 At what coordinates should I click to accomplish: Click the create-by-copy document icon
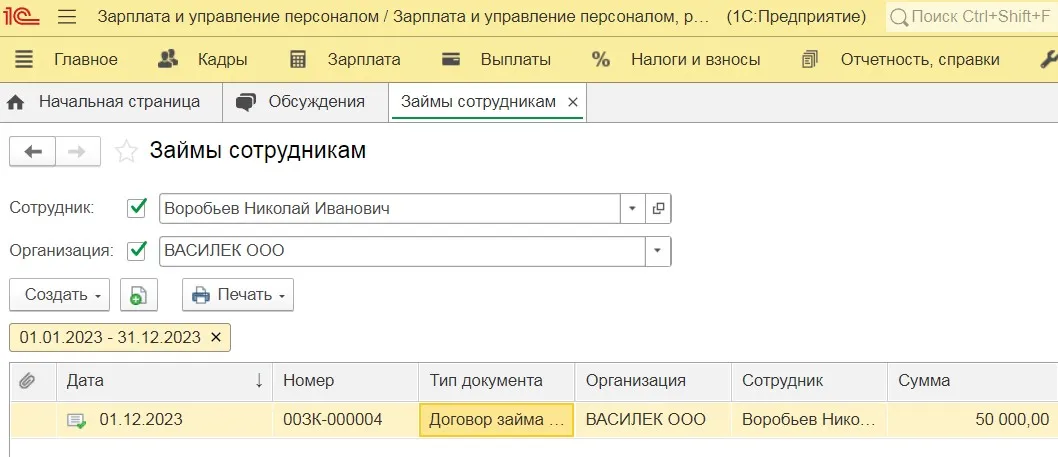point(139,295)
